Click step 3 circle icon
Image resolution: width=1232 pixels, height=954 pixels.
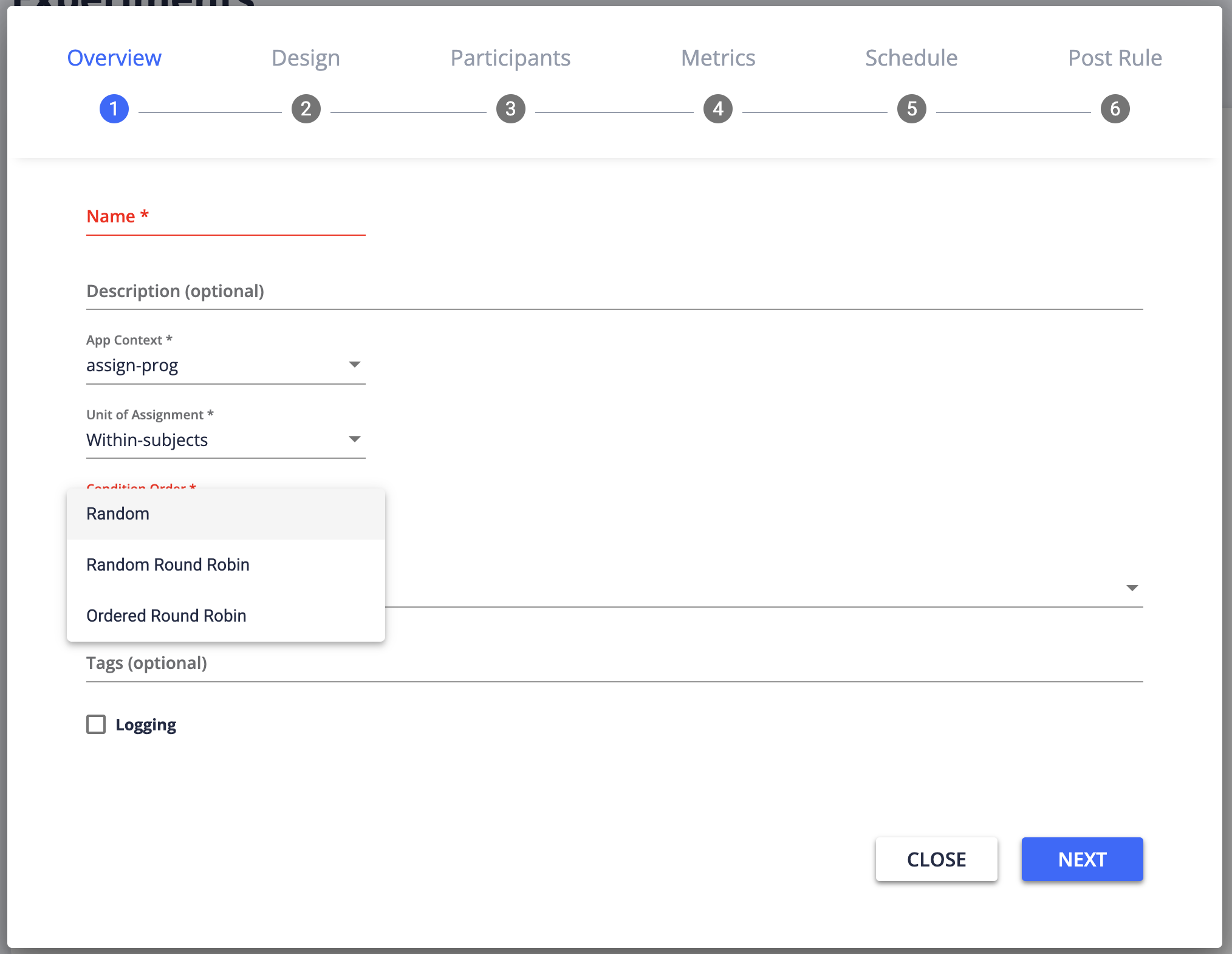click(x=510, y=109)
